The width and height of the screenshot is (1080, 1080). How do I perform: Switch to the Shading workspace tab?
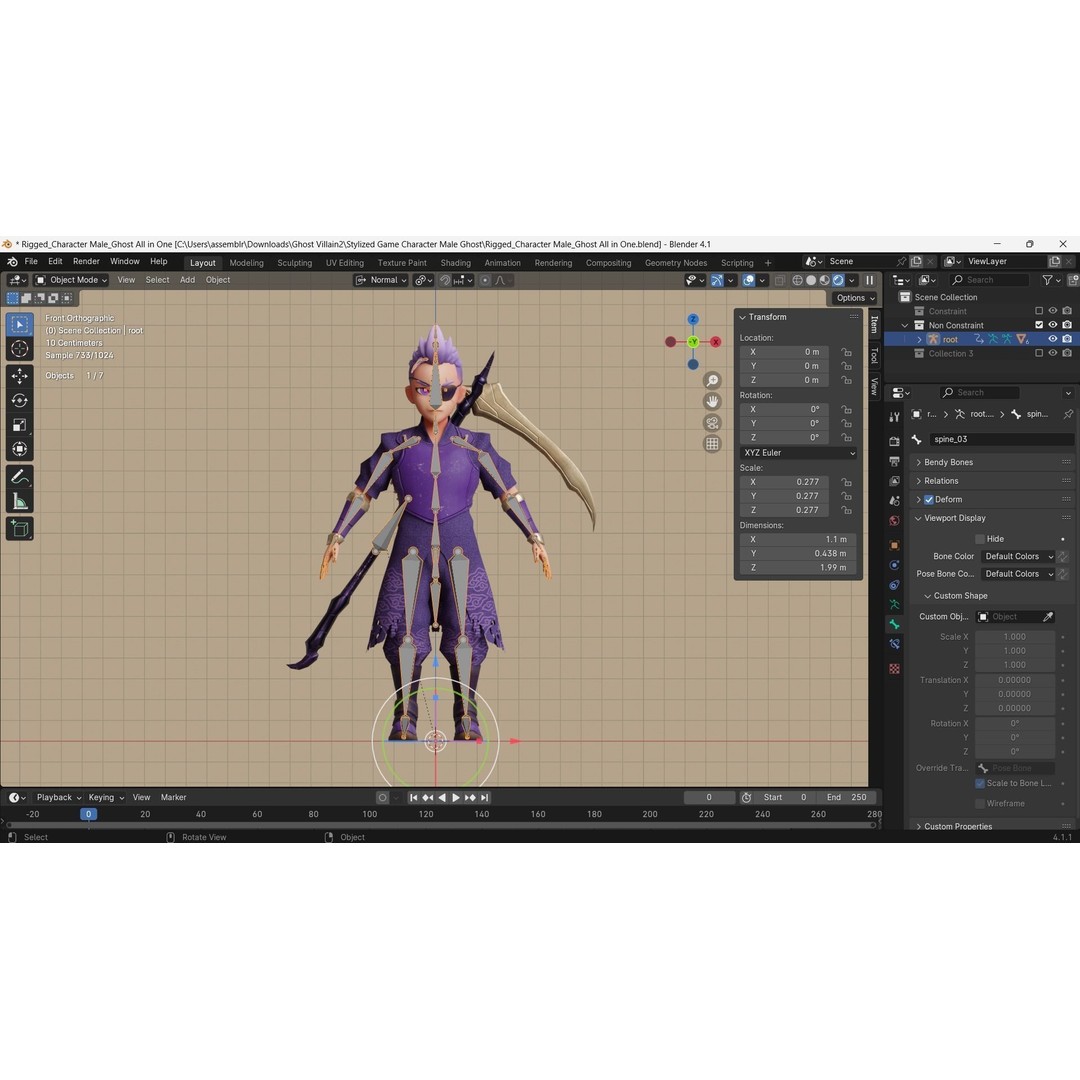pos(455,263)
